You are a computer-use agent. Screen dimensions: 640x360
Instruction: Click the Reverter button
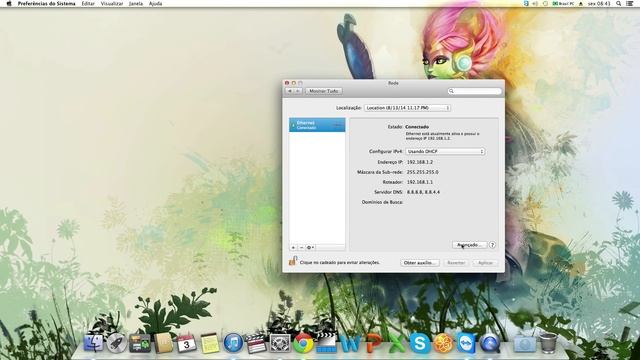pos(456,263)
